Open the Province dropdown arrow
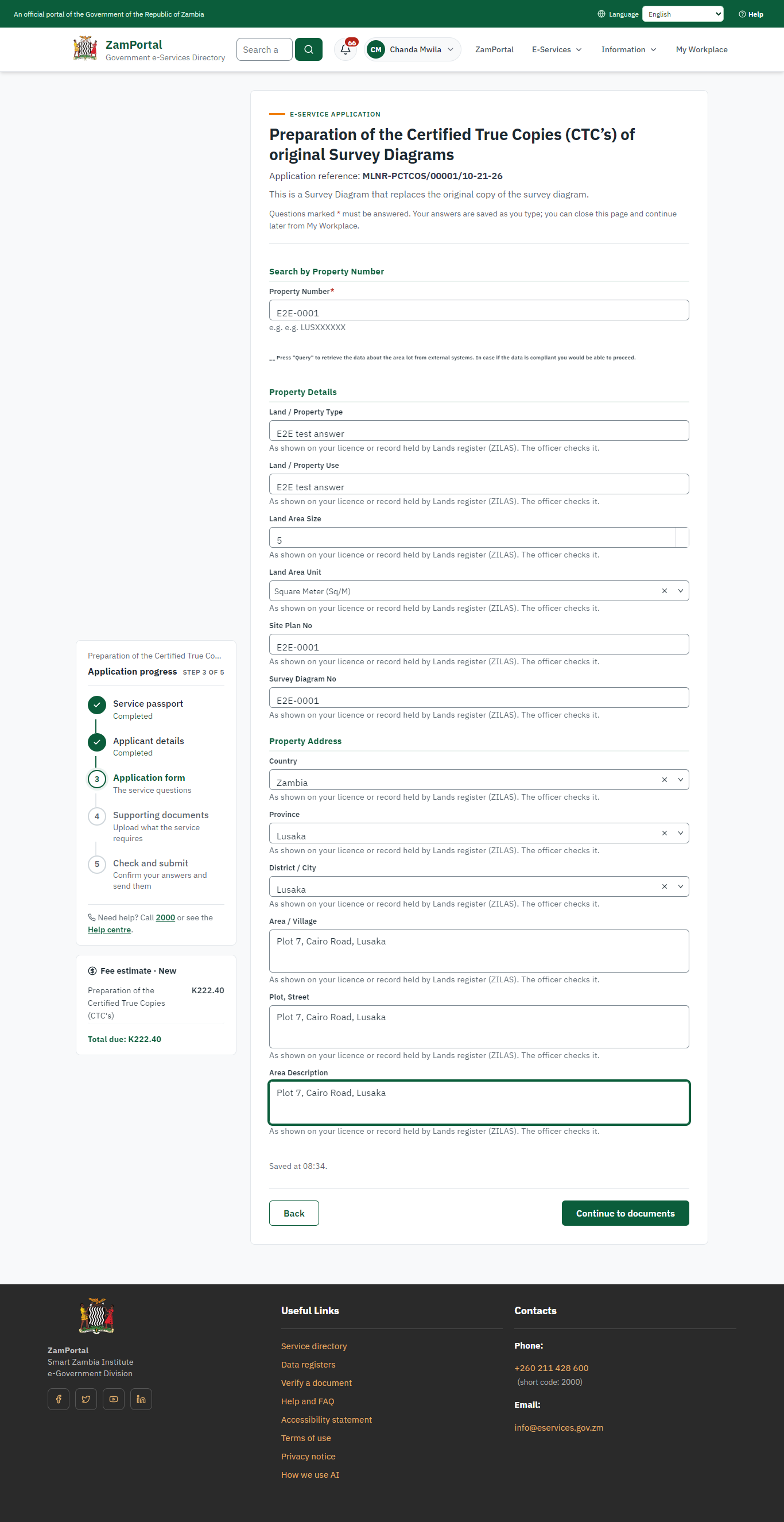 (681, 833)
